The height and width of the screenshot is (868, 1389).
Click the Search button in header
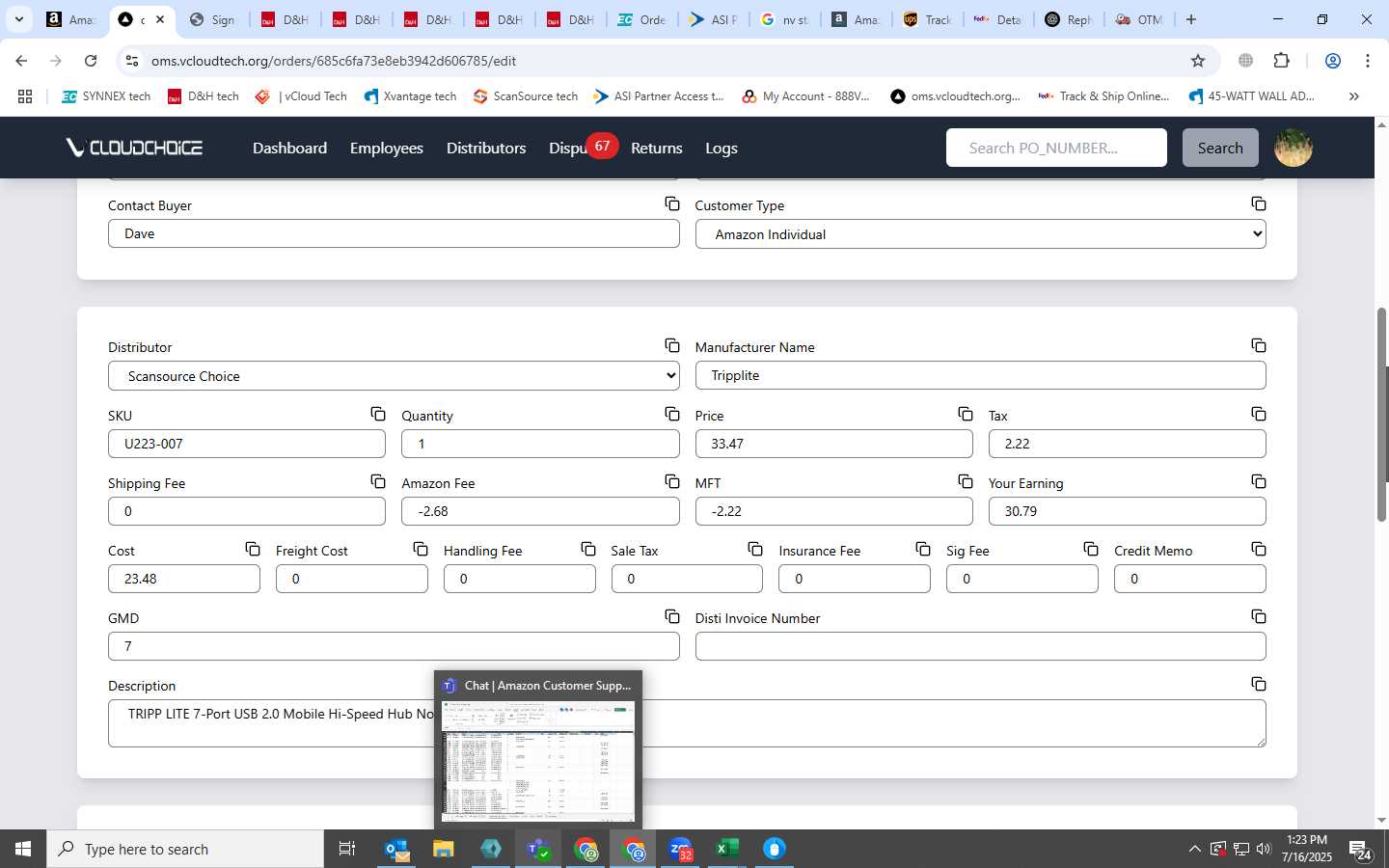tap(1220, 148)
